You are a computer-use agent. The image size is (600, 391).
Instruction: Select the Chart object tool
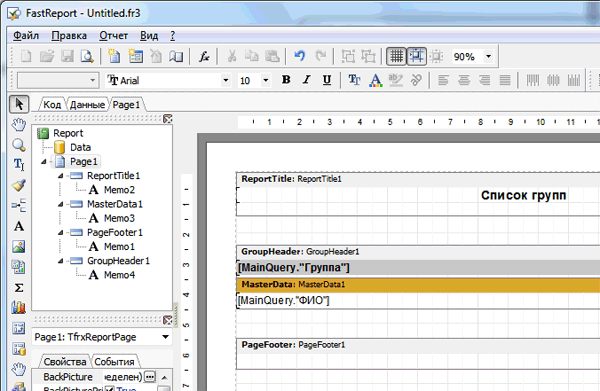click(18, 307)
